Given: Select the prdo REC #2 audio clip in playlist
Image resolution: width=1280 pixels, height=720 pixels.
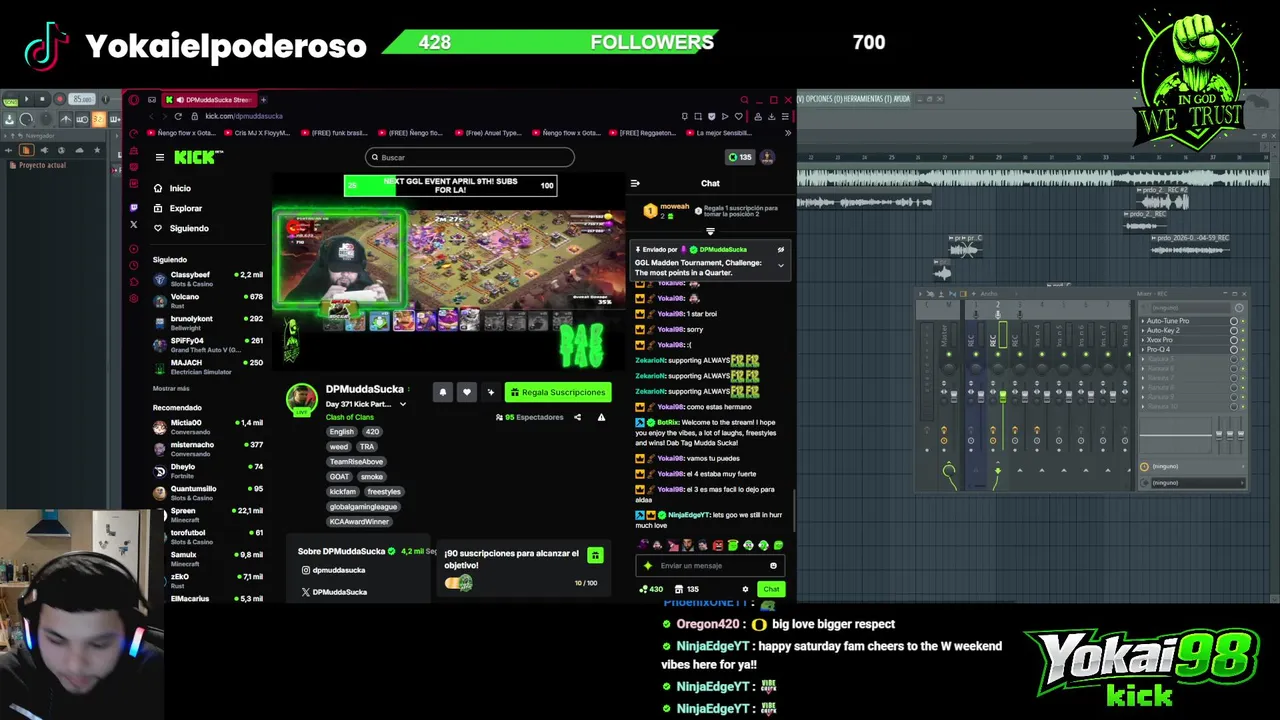Looking at the screenshot, I should click(1163, 196).
